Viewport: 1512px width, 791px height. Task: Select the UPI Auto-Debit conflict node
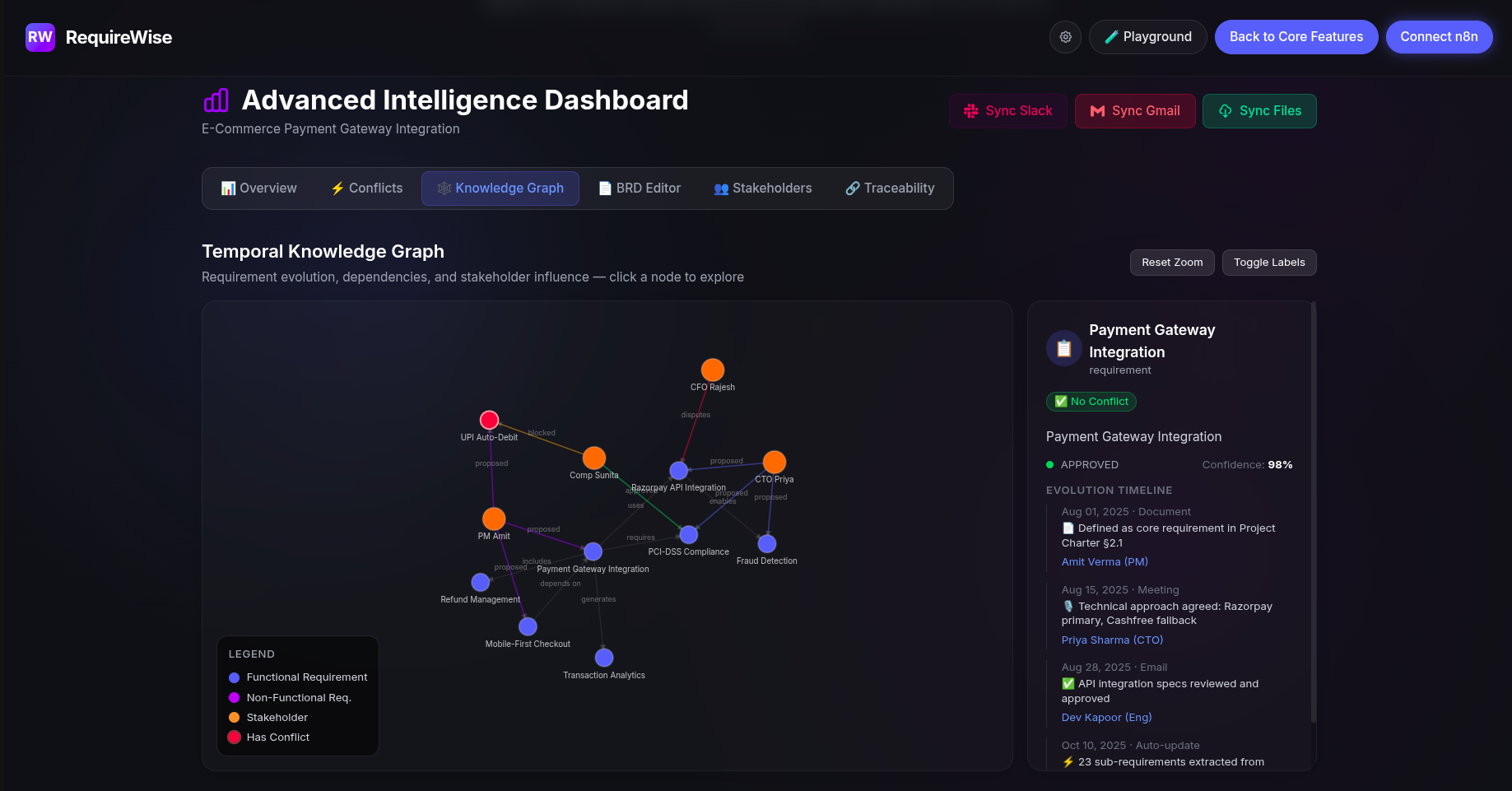click(x=490, y=420)
